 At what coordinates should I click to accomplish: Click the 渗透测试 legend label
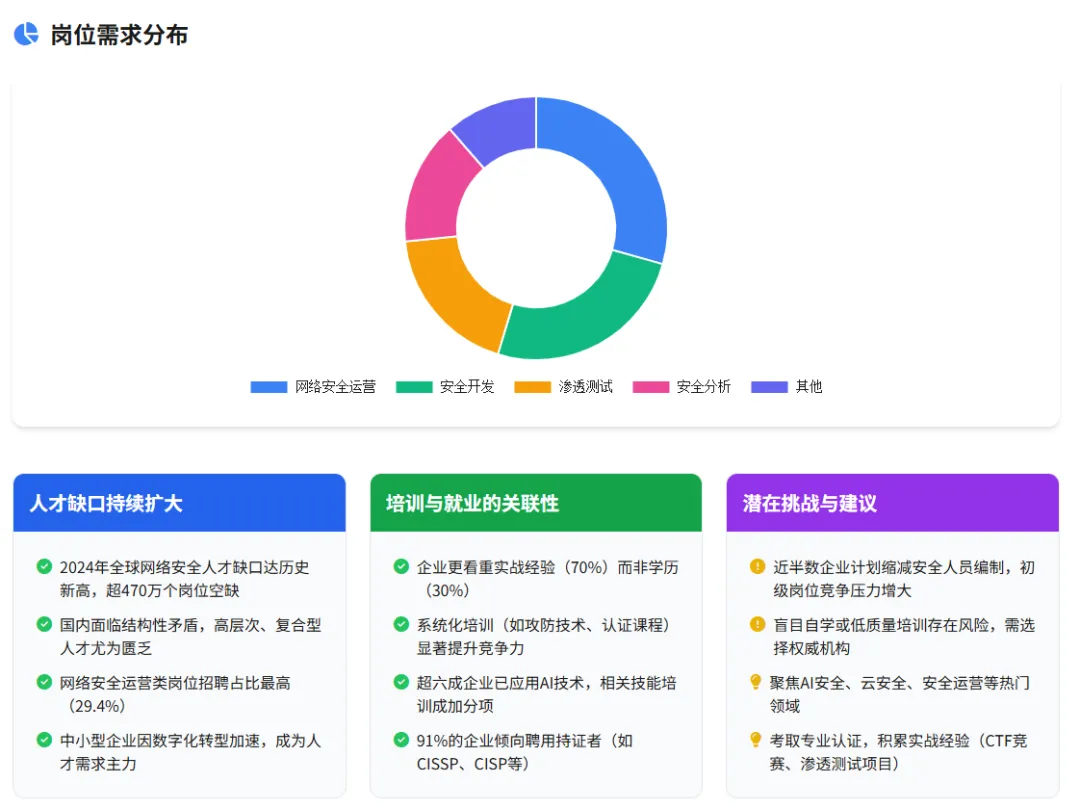tap(585, 387)
